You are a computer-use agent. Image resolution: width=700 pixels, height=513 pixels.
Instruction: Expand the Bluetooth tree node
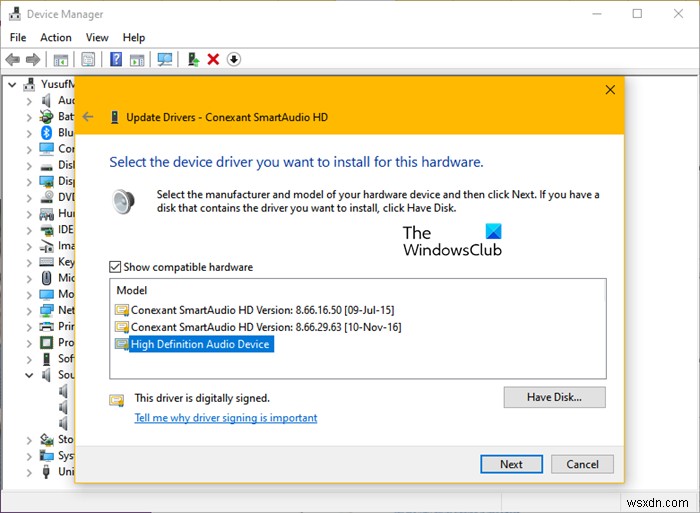27,132
